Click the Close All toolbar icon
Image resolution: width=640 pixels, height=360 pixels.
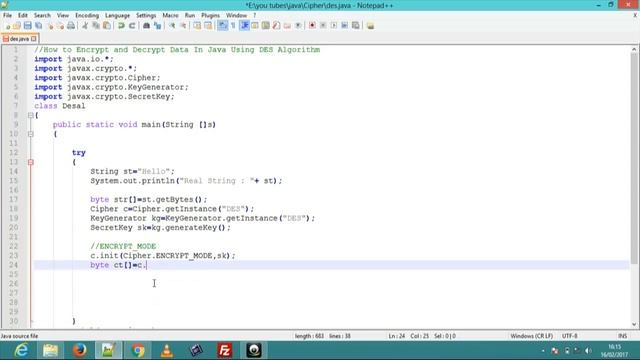[x=60, y=26]
